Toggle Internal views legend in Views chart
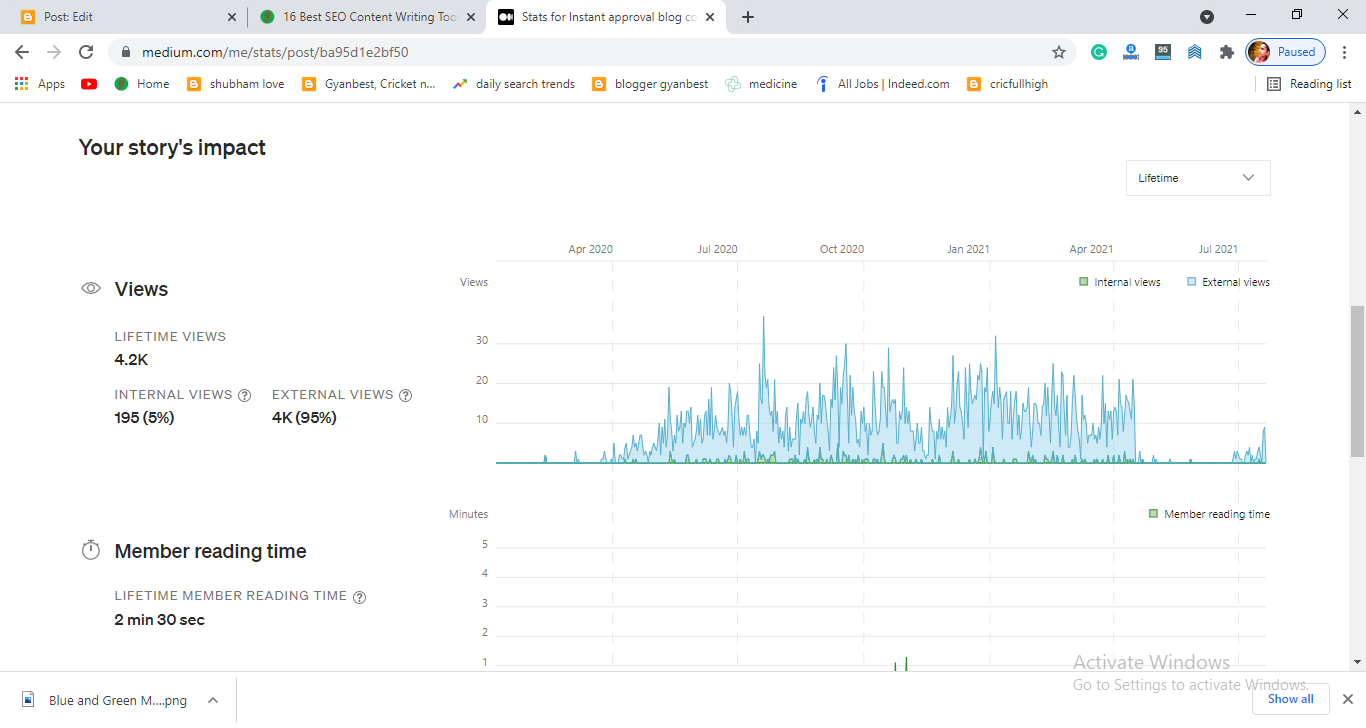Viewport: 1366px width, 728px height. click(x=1119, y=282)
